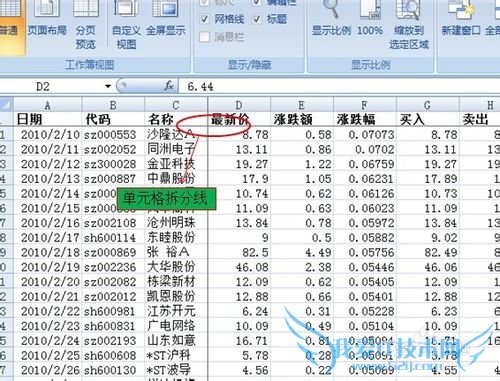Viewport: 500px width, 381px height.
Task: Select cell with value 19.27 in 最新价 column
Action: coord(239,164)
